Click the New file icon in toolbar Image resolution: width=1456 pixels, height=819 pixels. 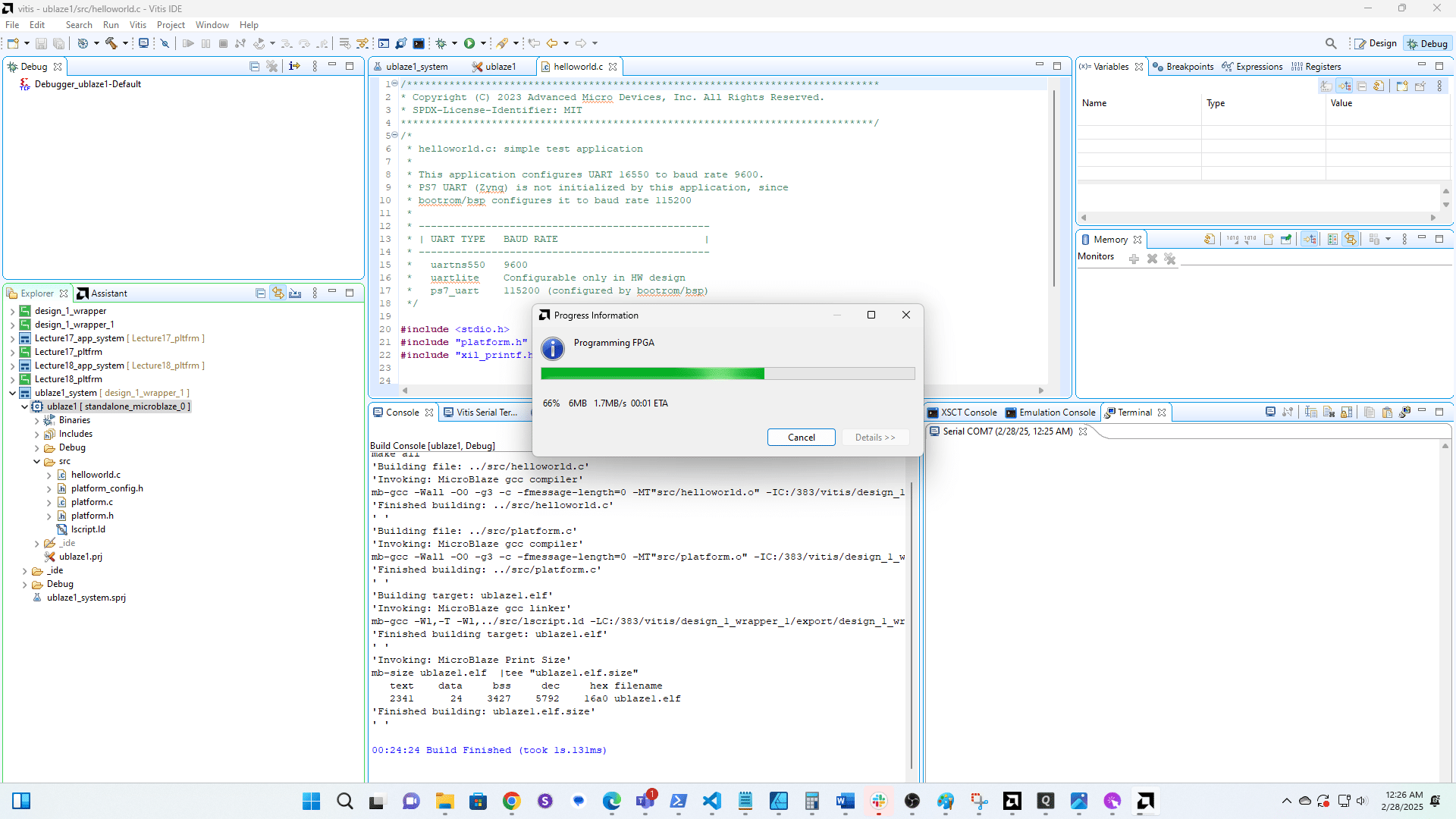(13, 43)
